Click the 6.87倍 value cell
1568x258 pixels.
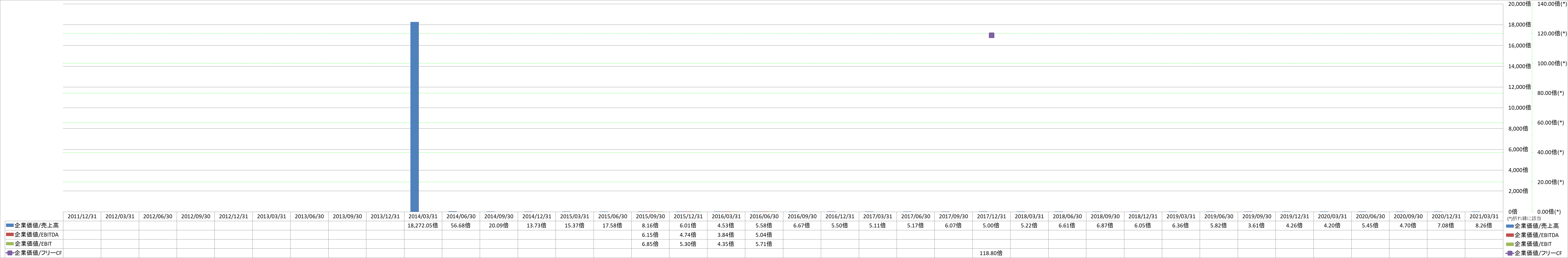[x=1105, y=225]
